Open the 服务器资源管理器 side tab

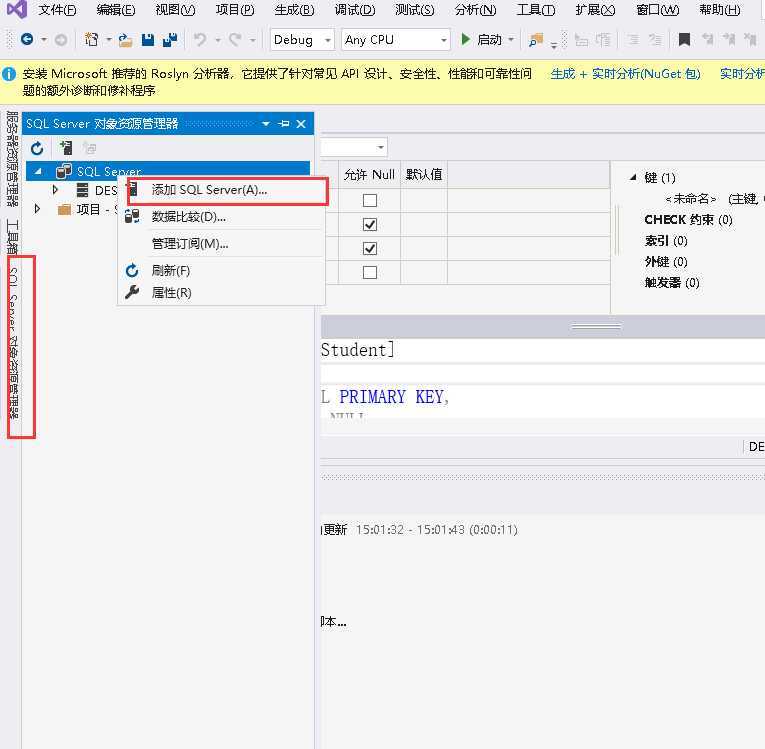tap(13, 159)
